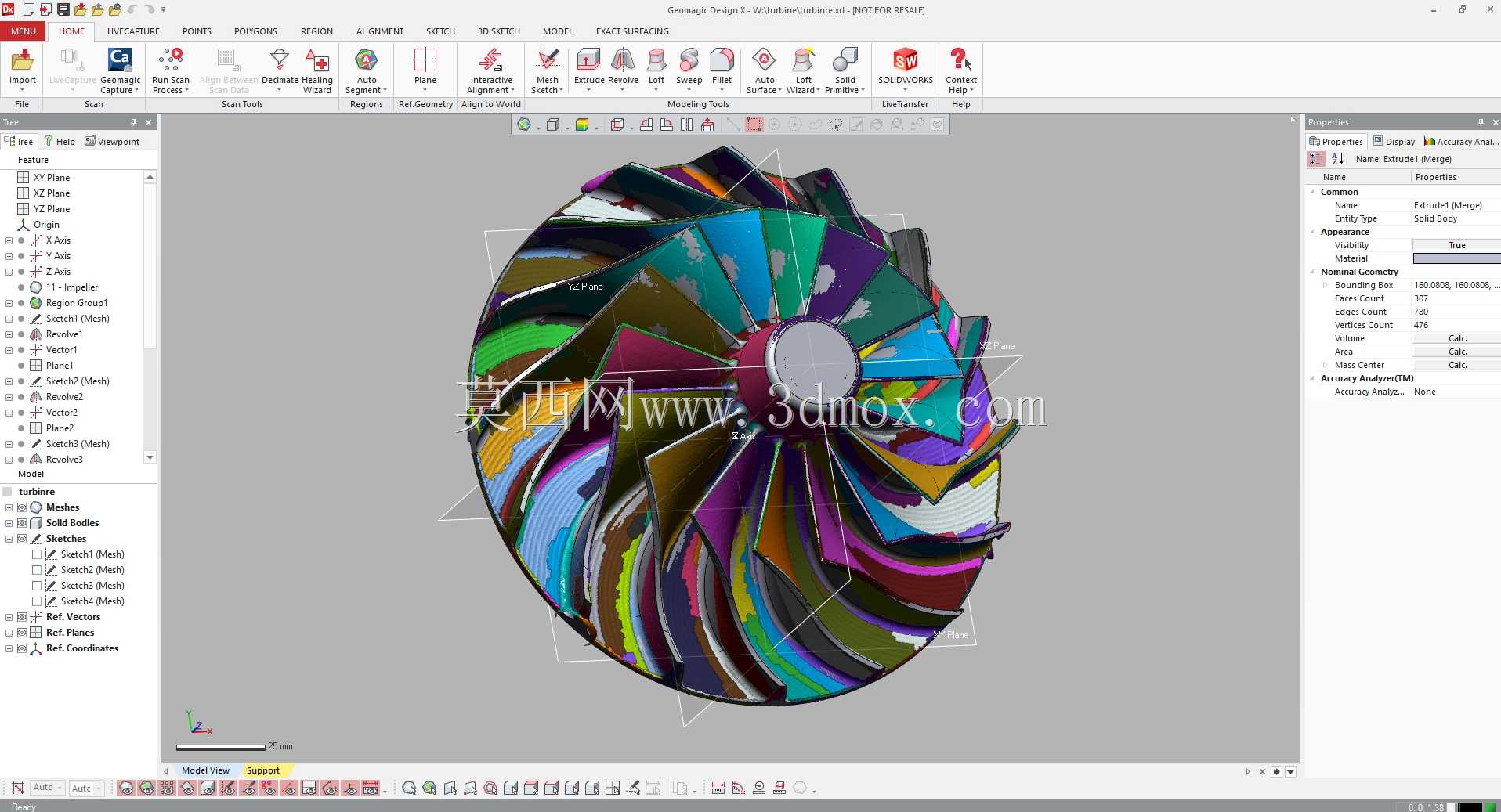Image resolution: width=1501 pixels, height=812 pixels.
Task: Calculate the Mass Center value
Action: (1456, 365)
